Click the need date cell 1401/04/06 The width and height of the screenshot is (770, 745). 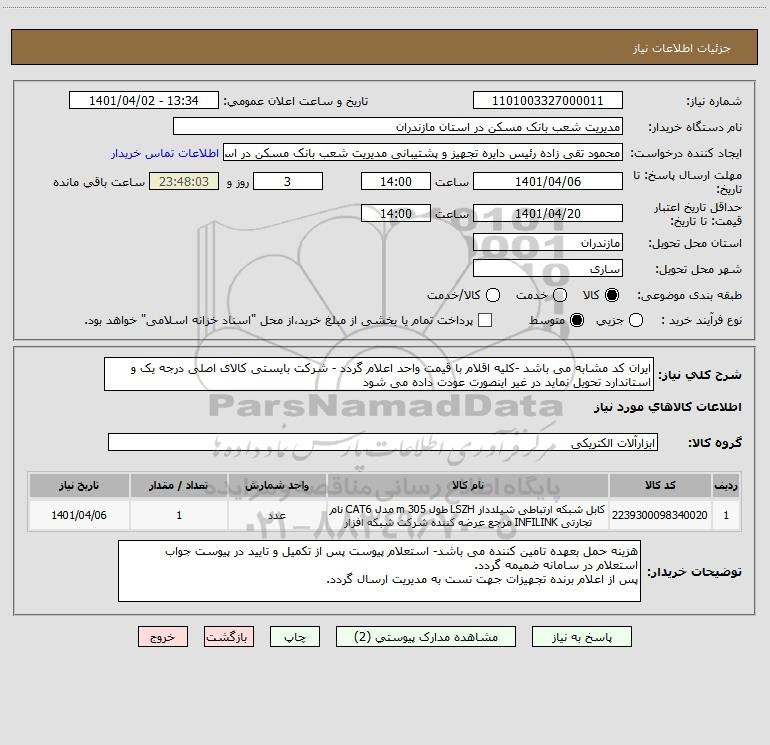79,515
